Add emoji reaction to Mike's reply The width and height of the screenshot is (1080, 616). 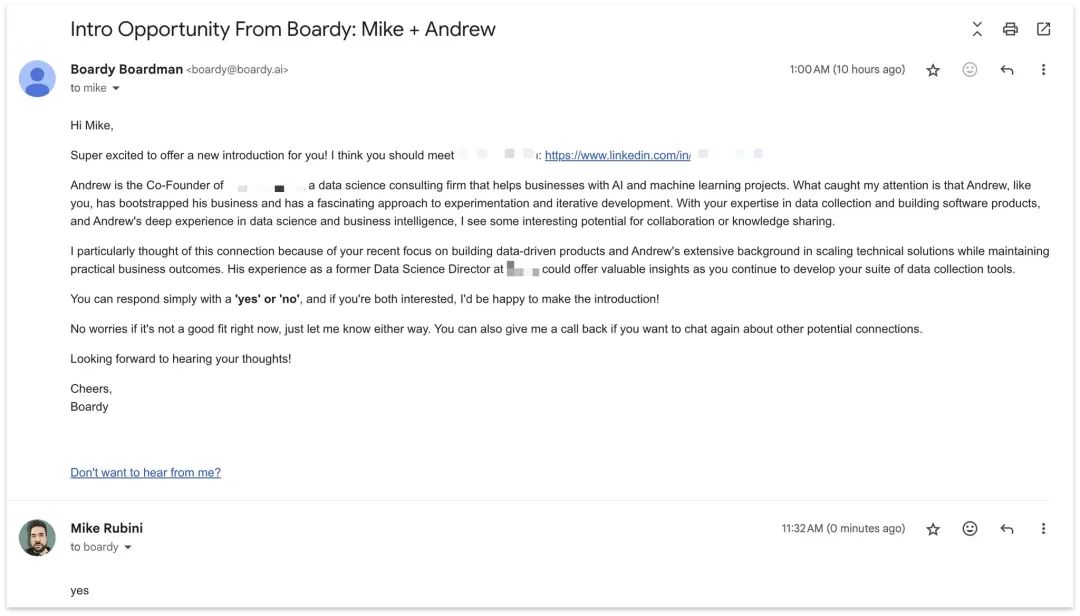pos(970,528)
